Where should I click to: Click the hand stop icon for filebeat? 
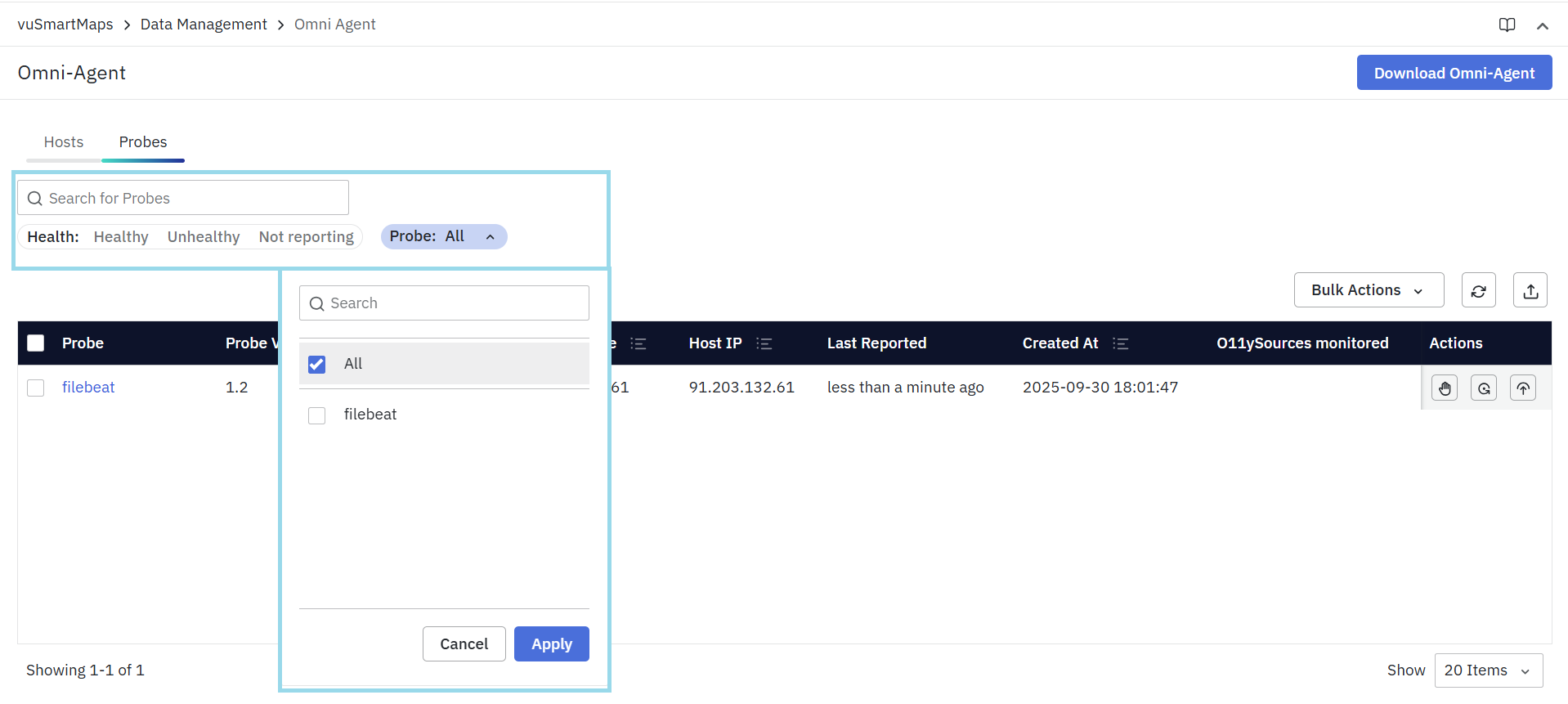(x=1445, y=388)
